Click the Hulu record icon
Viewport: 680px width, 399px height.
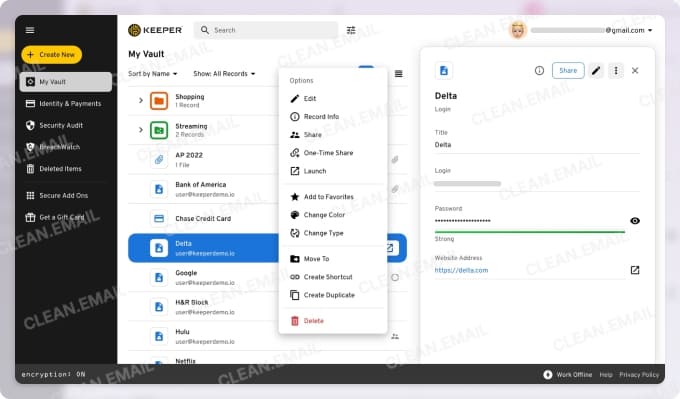159,336
